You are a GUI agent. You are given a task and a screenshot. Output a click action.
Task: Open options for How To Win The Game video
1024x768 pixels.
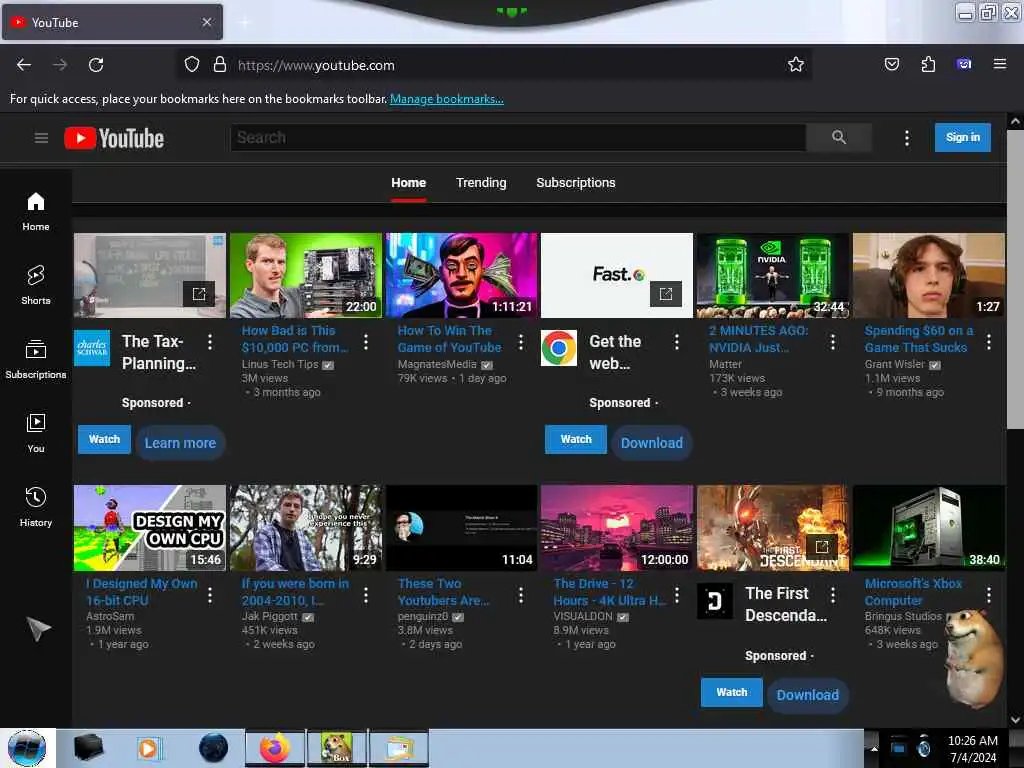[520, 342]
